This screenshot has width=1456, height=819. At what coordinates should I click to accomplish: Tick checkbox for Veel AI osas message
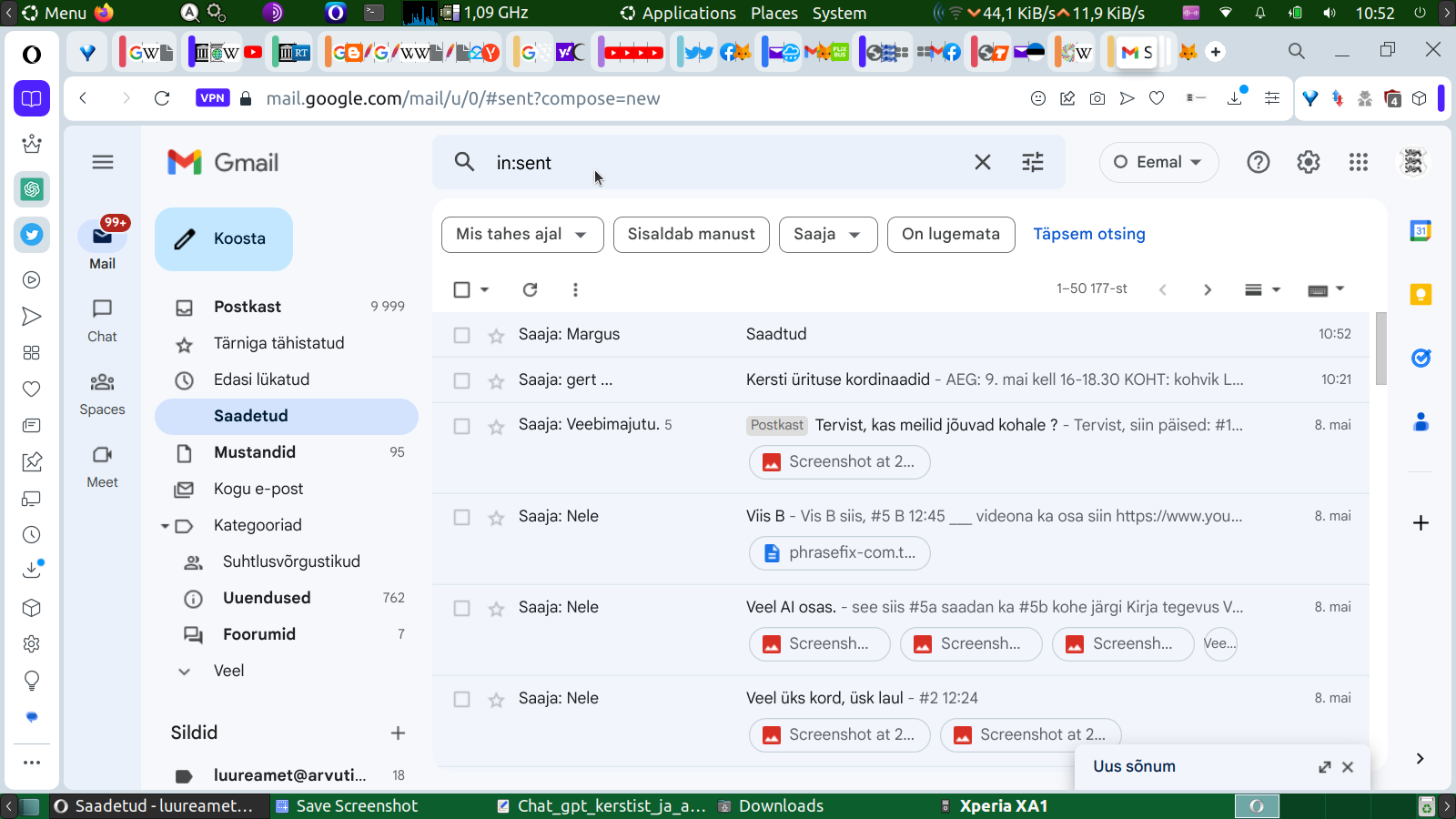click(462, 608)
